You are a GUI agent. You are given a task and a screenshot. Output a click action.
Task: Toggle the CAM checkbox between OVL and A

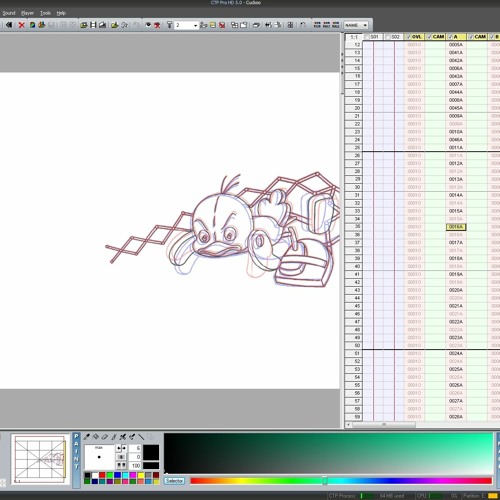[x=429, y=37]
